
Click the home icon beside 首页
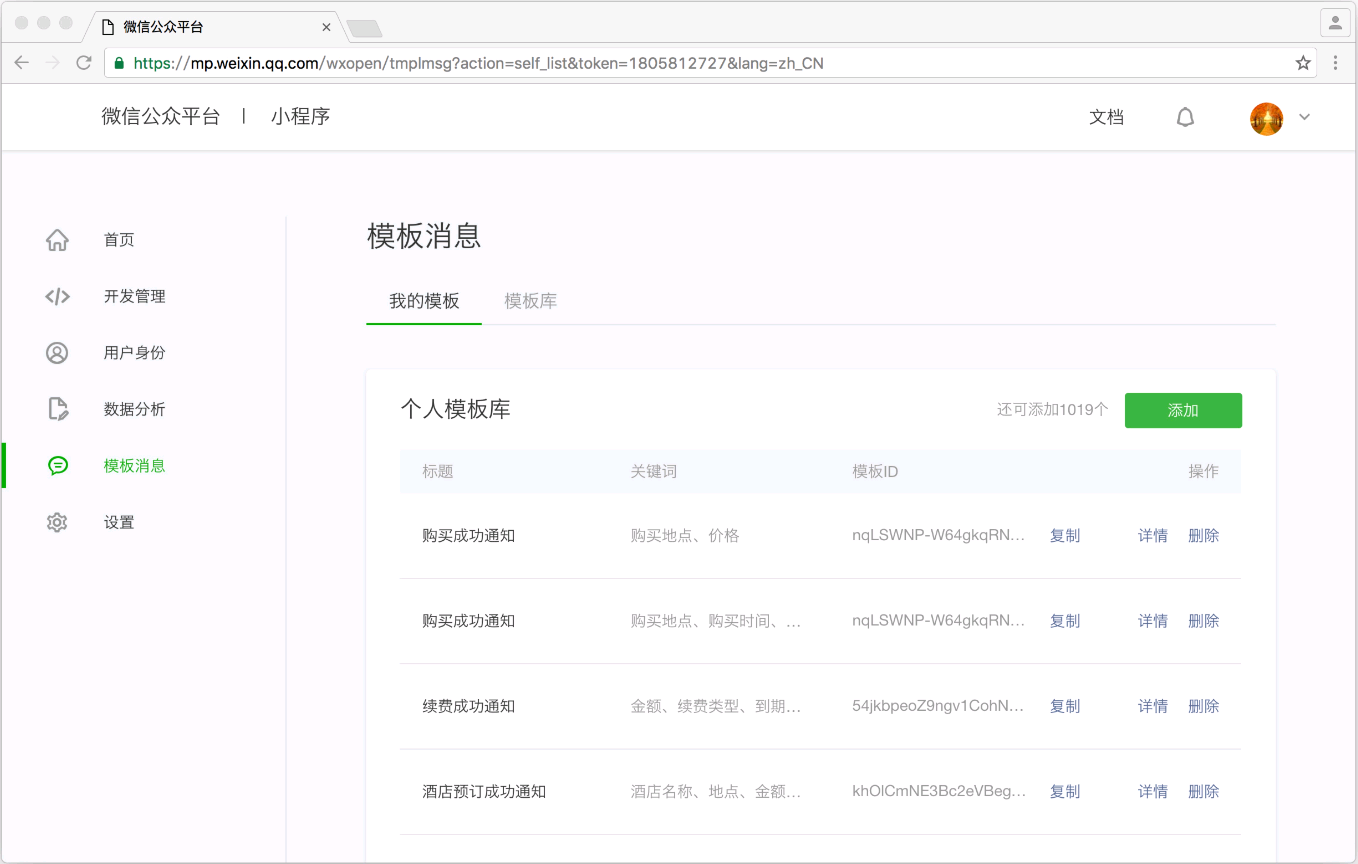(x=57, y=240)
